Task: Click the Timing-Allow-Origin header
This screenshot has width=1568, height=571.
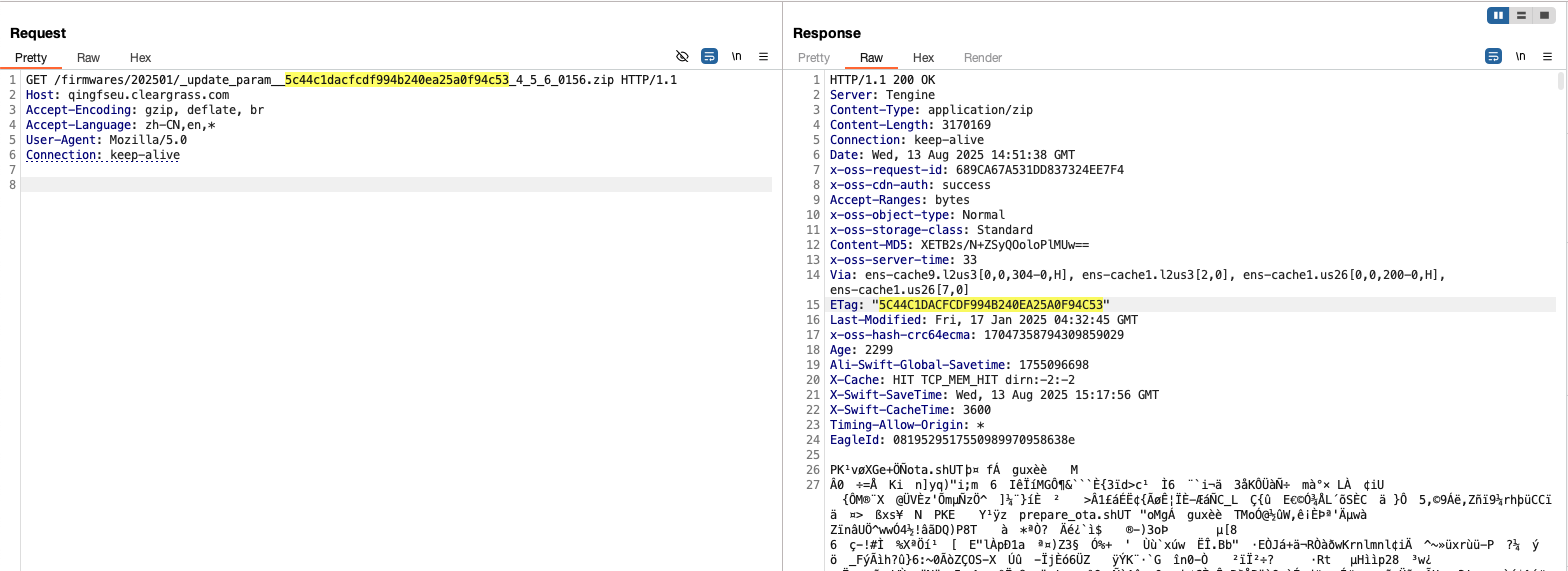Action: [x=907, y=425]
